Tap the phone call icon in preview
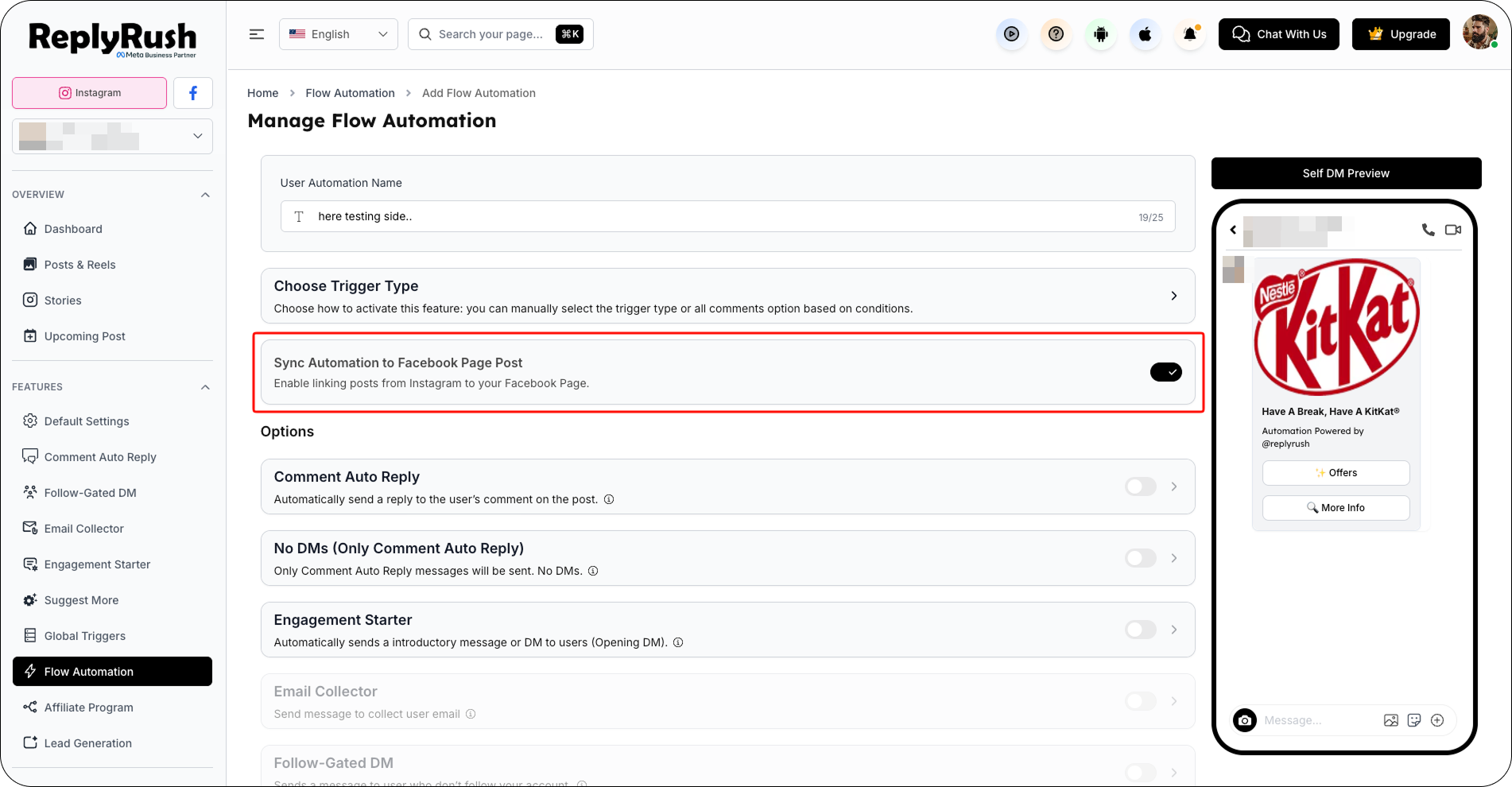 [x=1428, y=230]
